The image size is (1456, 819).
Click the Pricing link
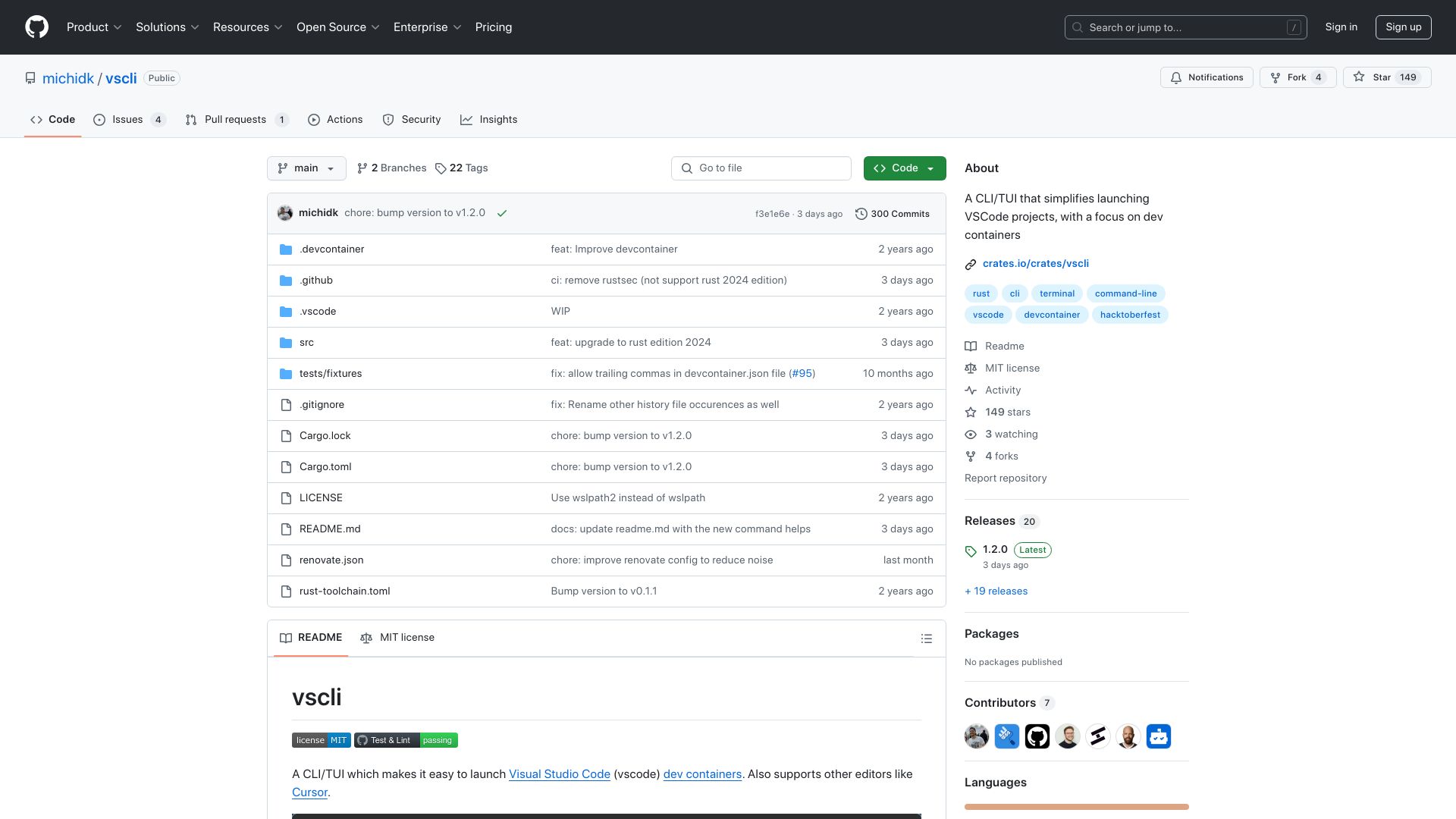click(494, 27)
